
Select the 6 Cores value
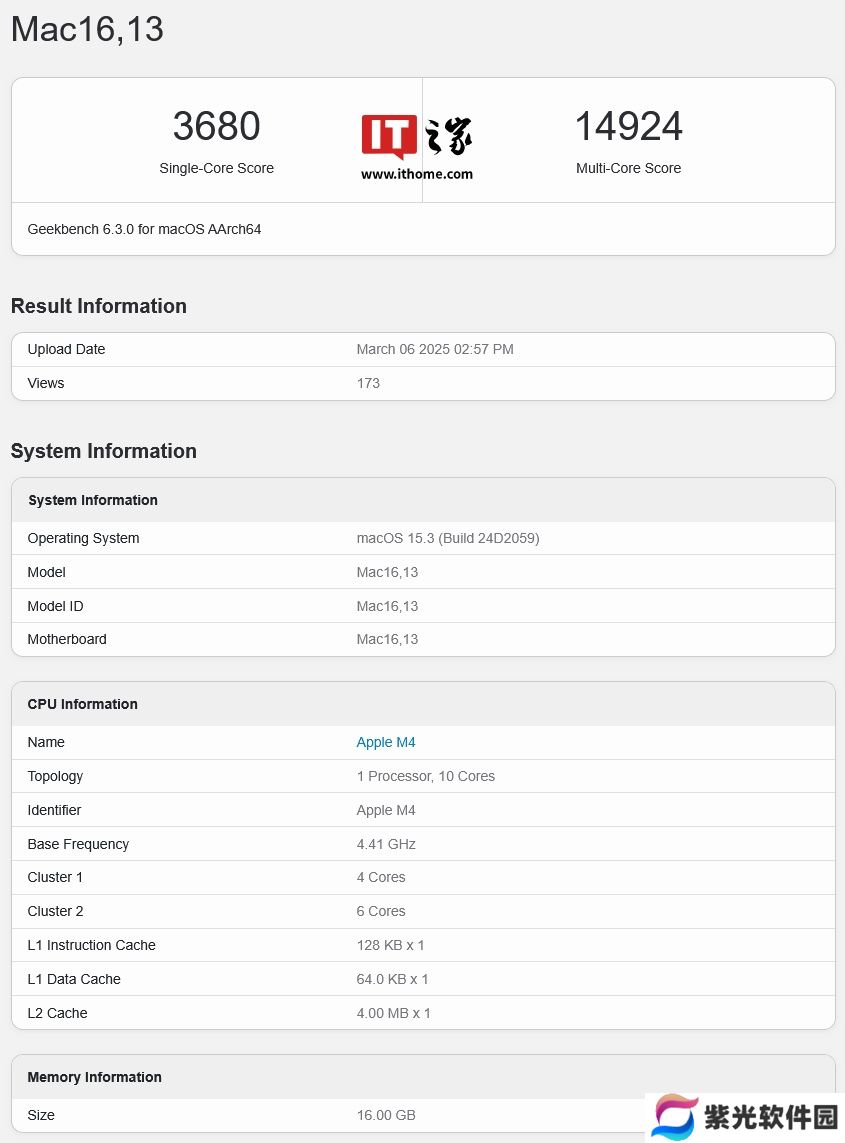[381, 911]
